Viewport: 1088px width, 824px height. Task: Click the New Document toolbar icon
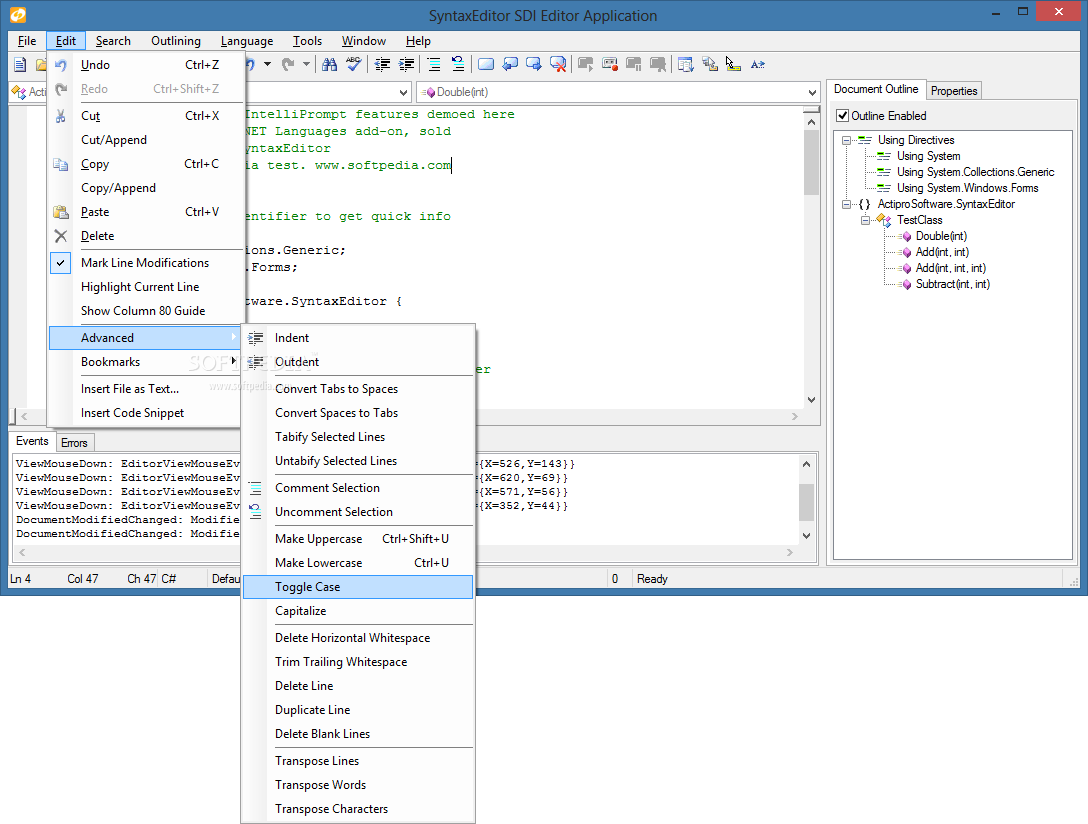20,65
